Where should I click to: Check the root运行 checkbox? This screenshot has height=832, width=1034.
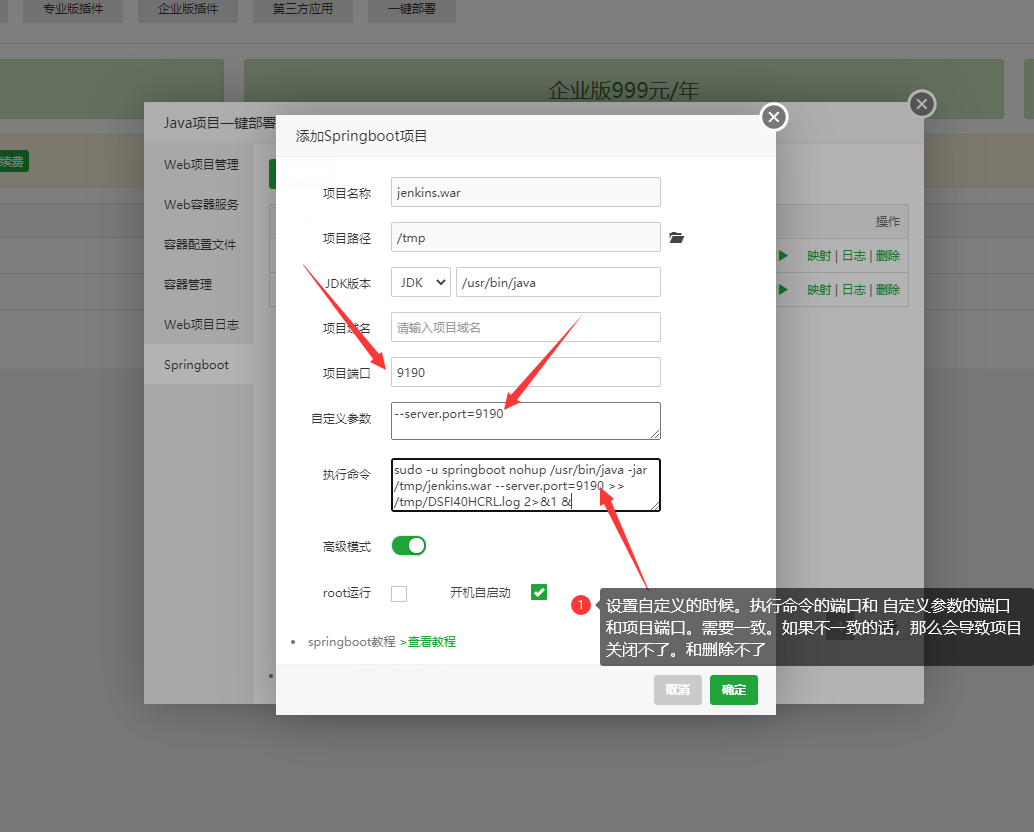399,593
